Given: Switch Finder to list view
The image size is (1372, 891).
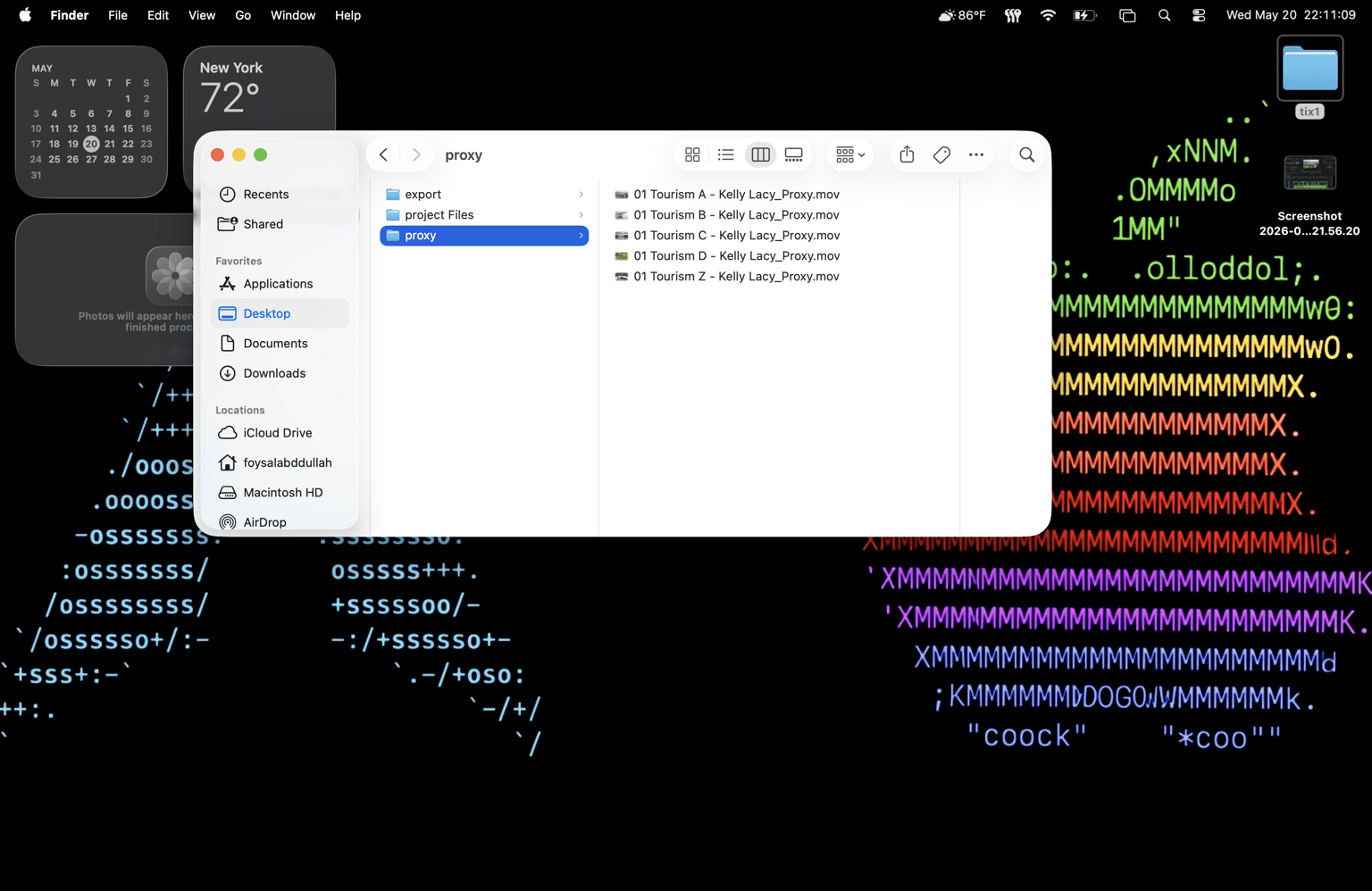Looking at the screenshot, I should pos(726,154).
